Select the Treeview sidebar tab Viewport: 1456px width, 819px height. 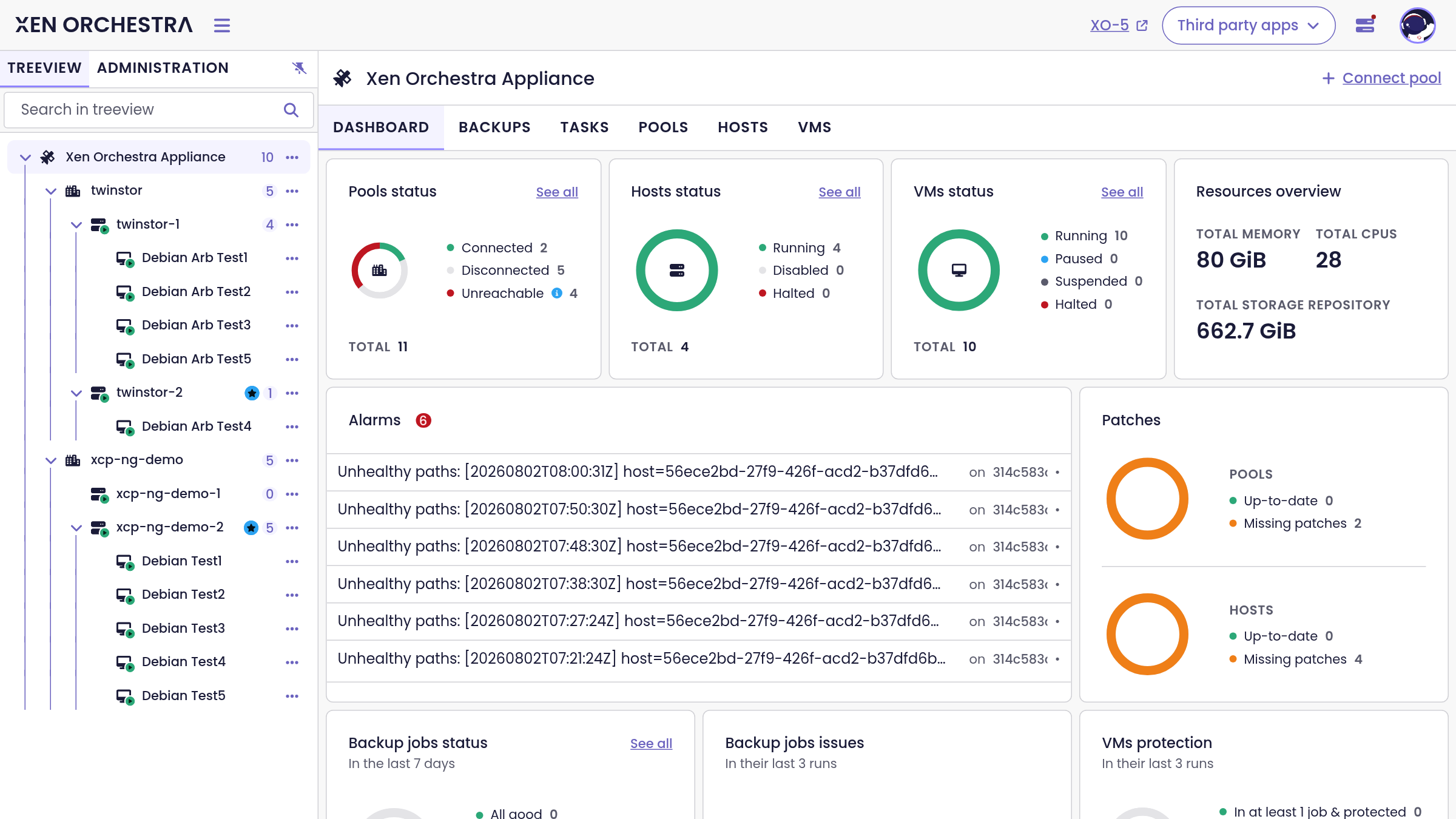coord(44,68)
